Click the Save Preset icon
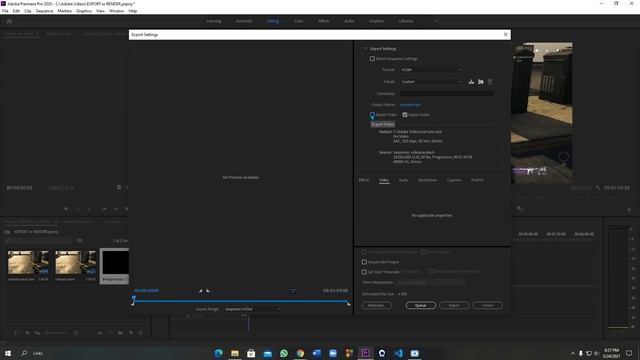The width and height of the screenshot is (640, 360). point(471,82)
